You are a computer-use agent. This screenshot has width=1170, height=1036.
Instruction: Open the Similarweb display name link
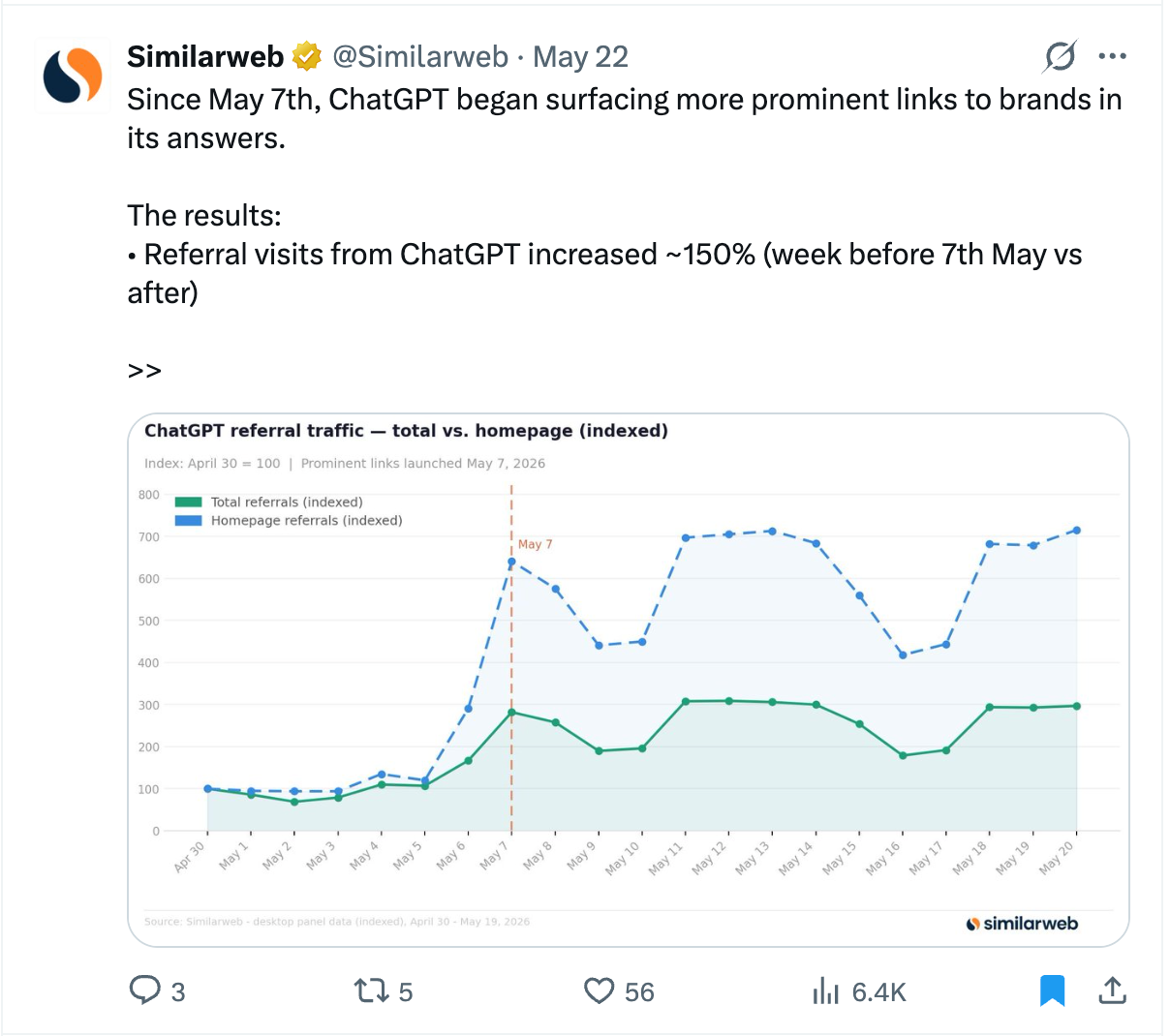[205, 57]
